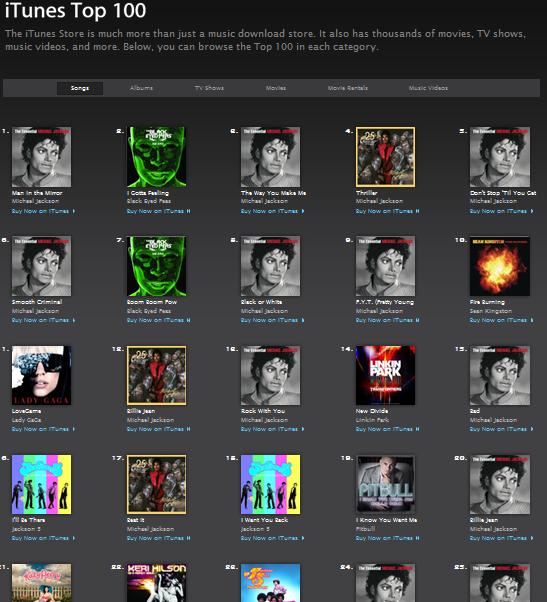The height and width of the screenshot is (602, 547).
Task: Open the Movies tab
Action: pyautogui.click(x=276, y=88)
